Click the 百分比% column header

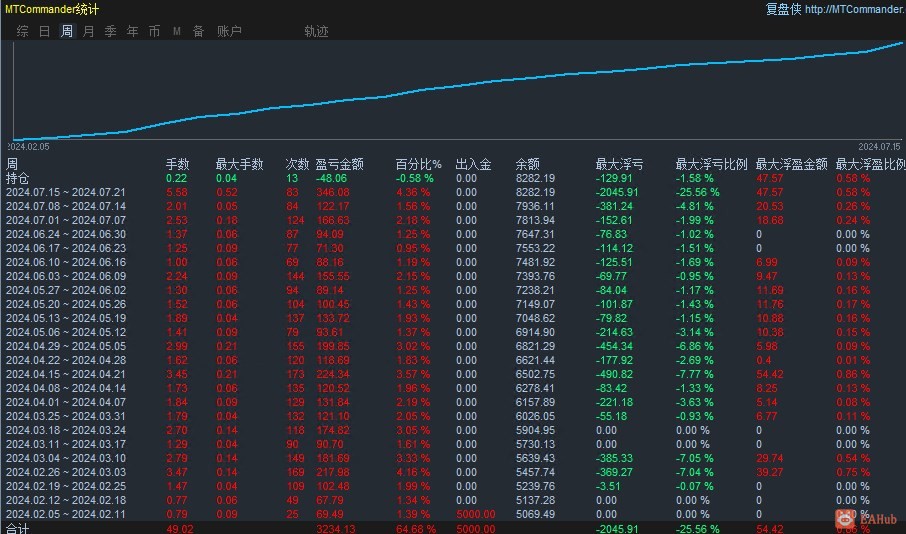point(418,164)
